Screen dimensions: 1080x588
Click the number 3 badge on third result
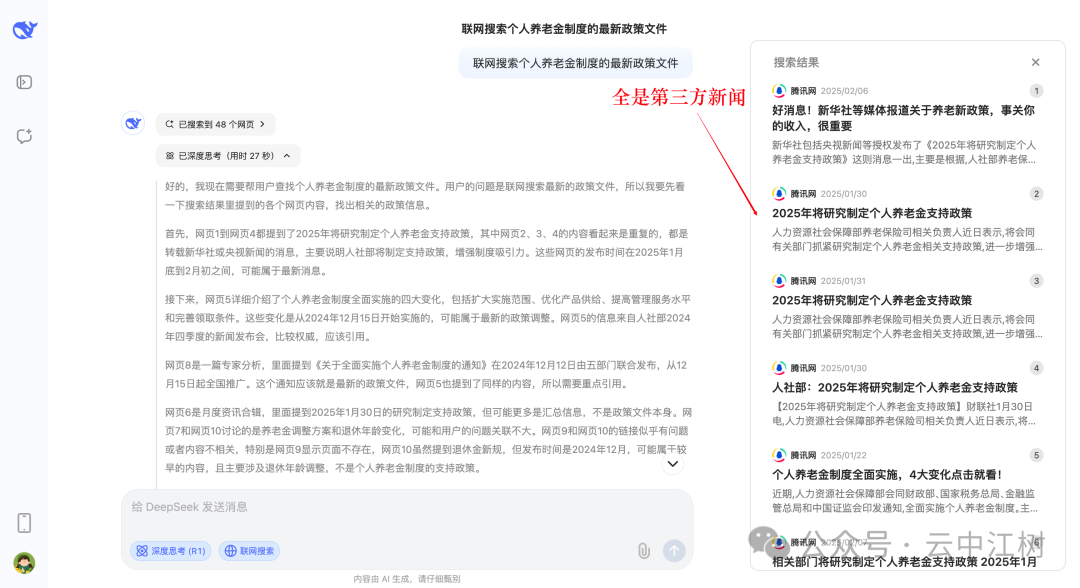(1036, 281)
